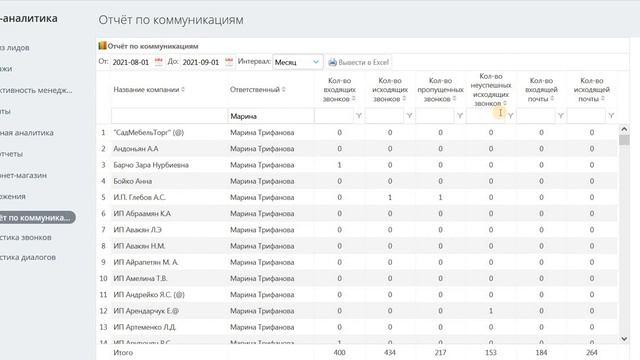This screenshot has width=640, height=360.
Task: Open sidebar item ending in ная аналитика
Action: [27, 133]
